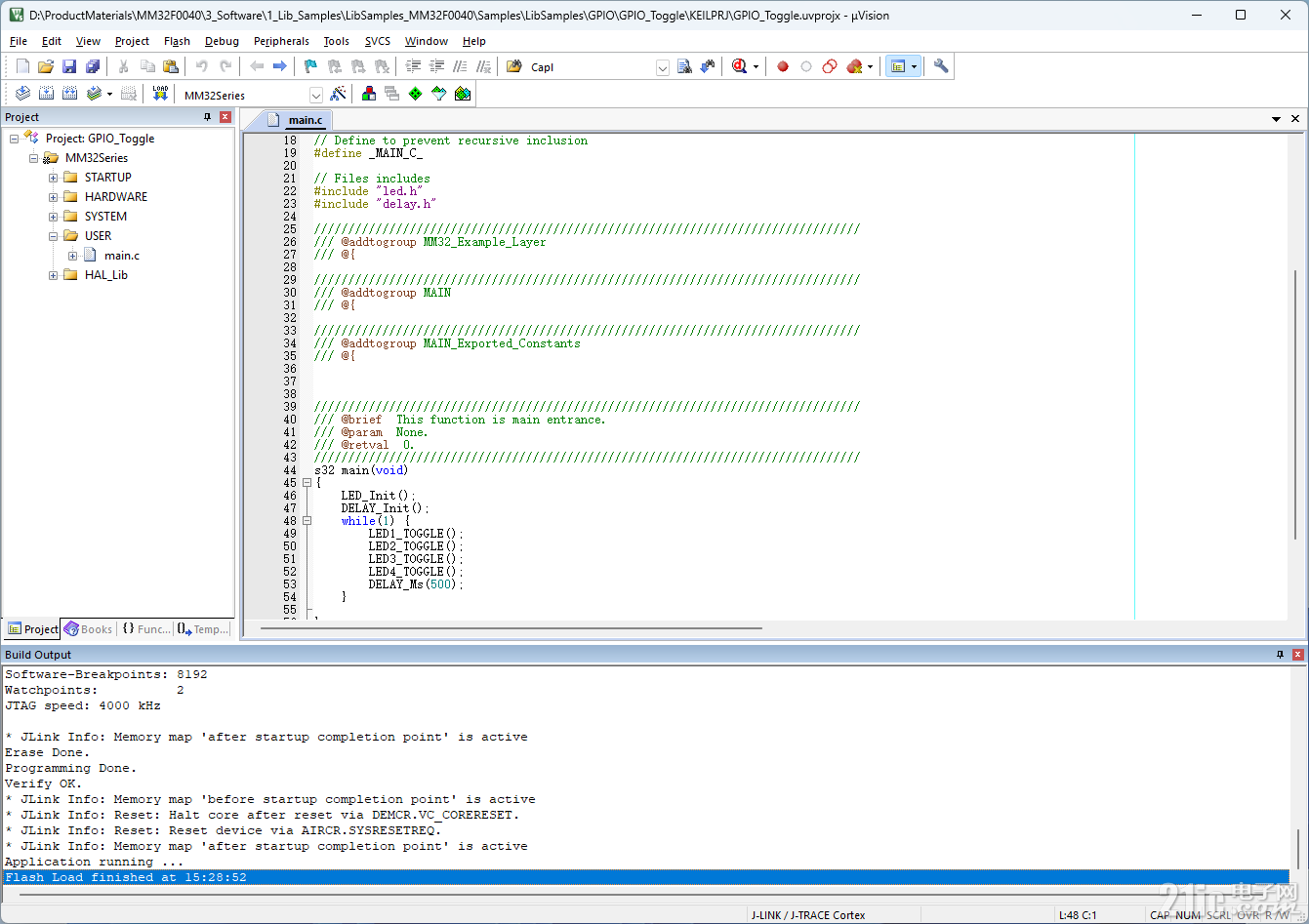This screenshot has width=1309, height=924.
Task: Fold the main function at line 45
Action: click(307, 483)
